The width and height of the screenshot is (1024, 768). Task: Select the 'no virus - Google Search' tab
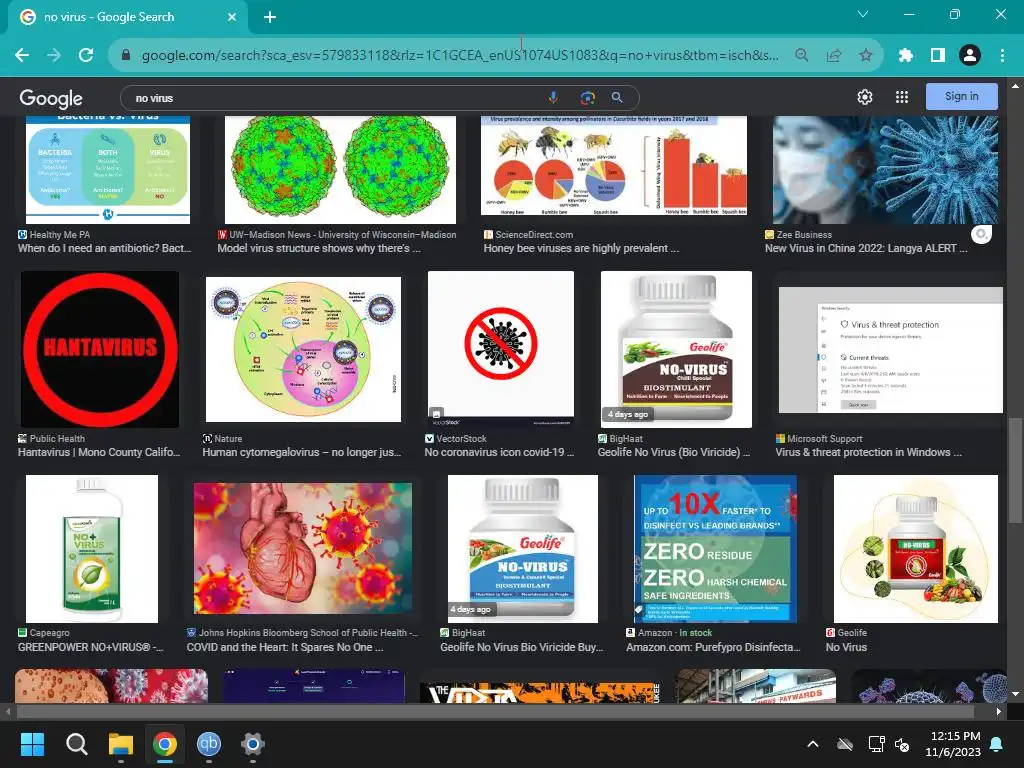[127, 17]
